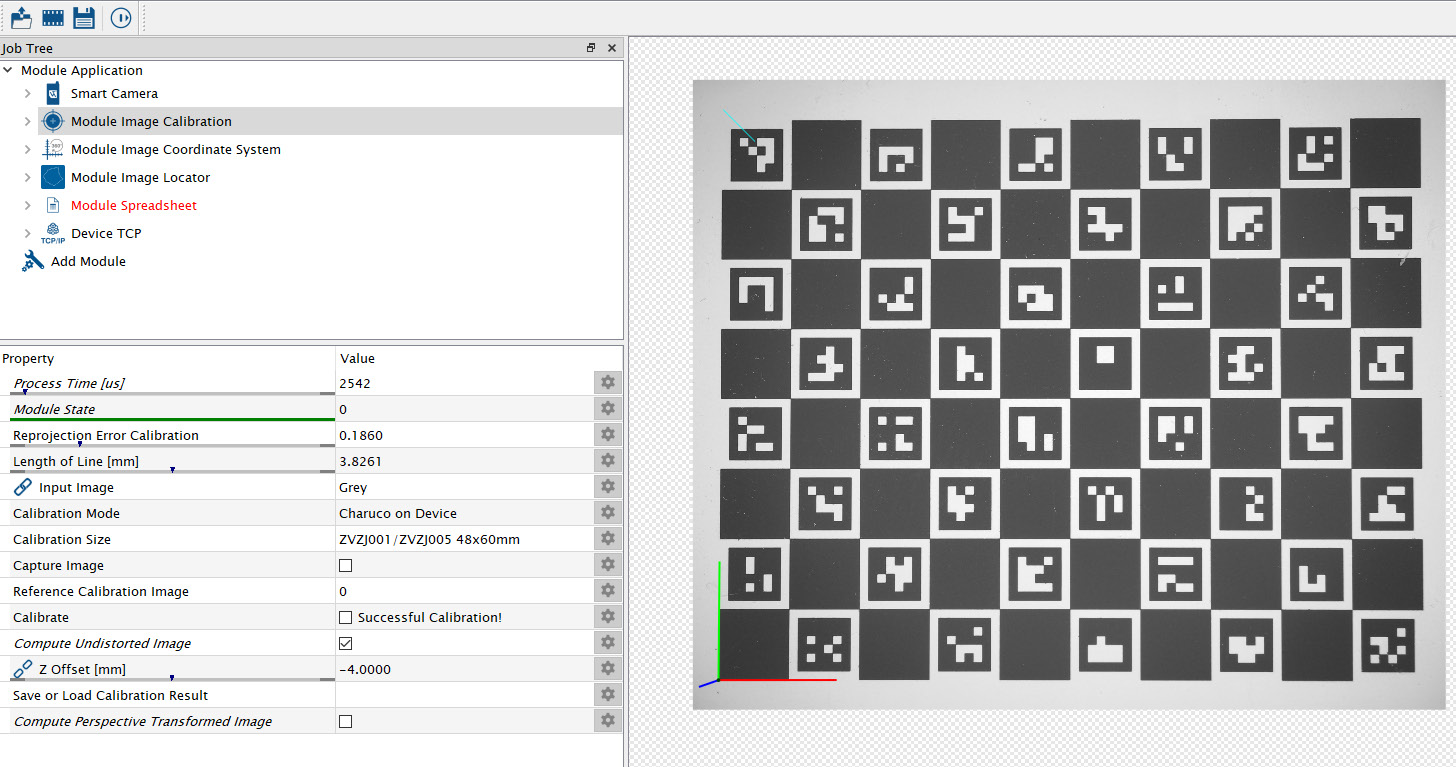This screenshot has width=1456, height=767.
Task: Expand the Module Spreadsheet node
Action: pos(28,205)
